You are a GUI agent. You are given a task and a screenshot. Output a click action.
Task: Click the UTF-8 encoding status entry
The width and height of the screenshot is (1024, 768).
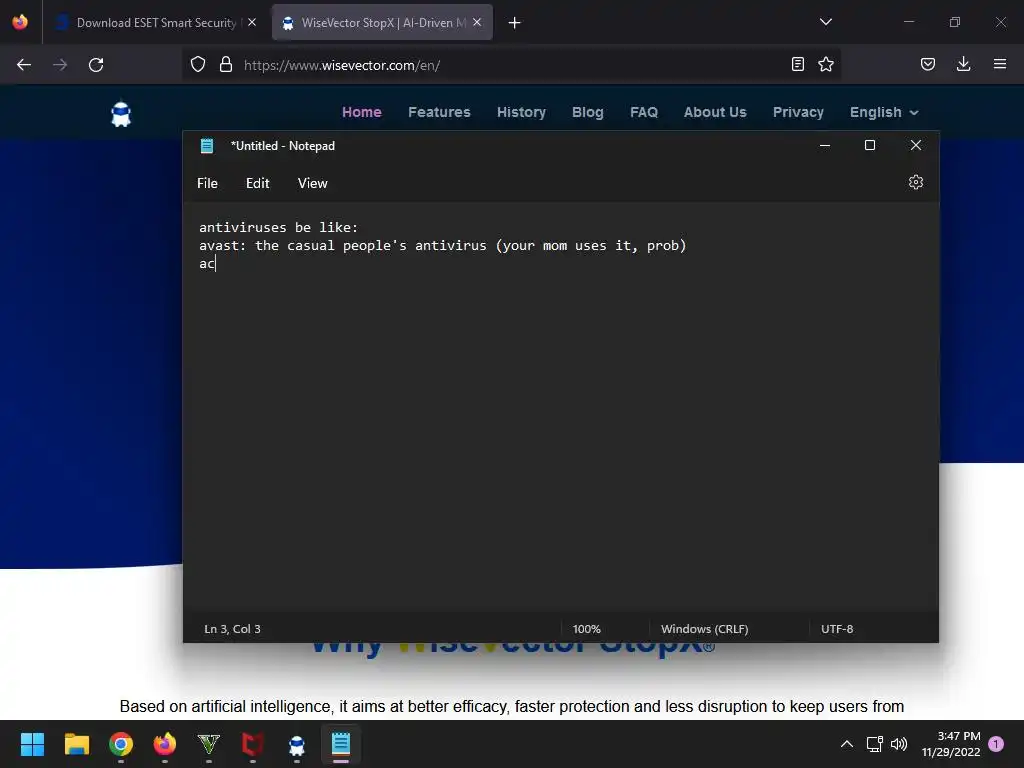(x=837, y=629)
